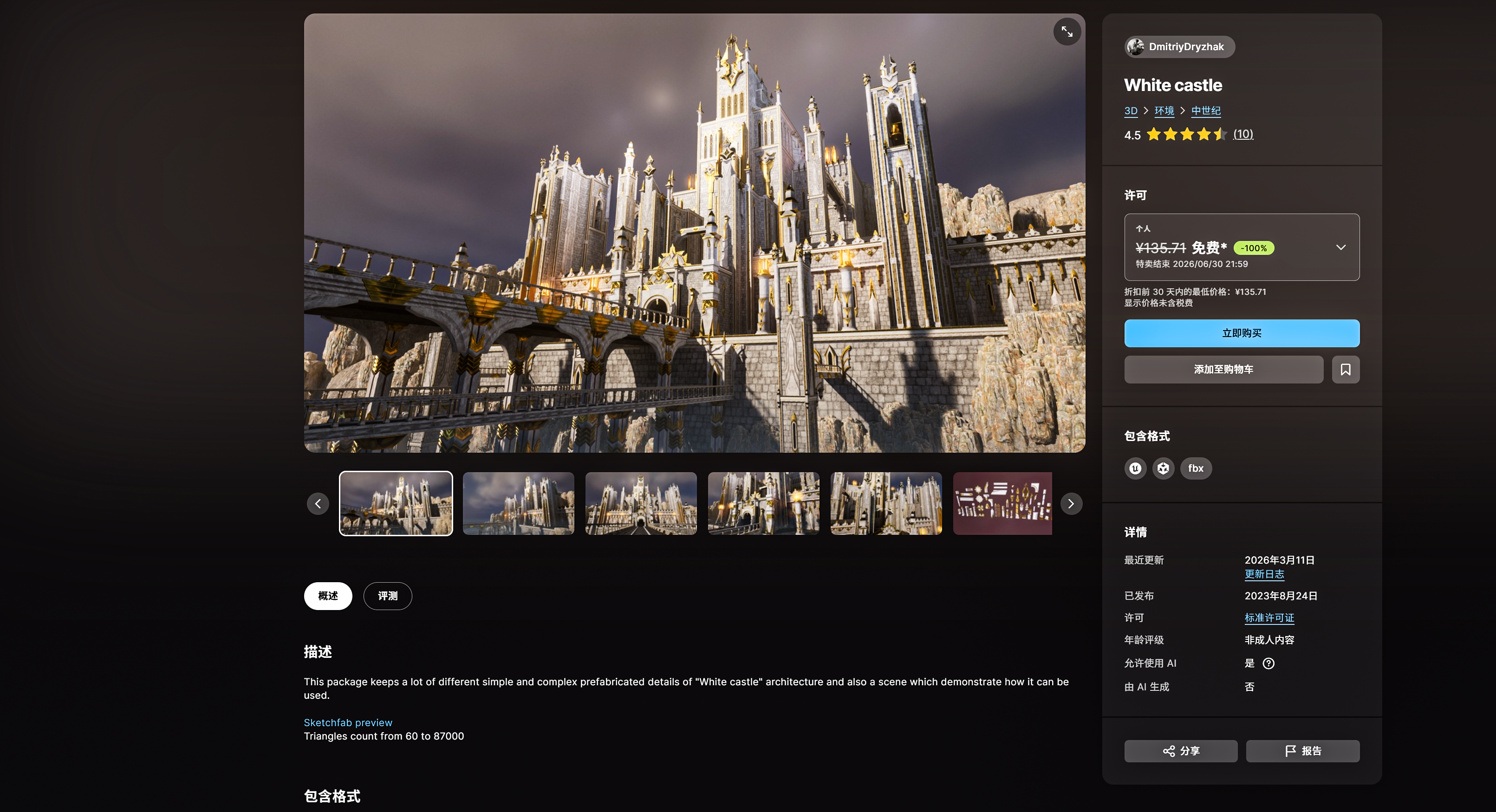Select the fourth close-up tower thumbnail
1496x812 pixels.
coord(763,504)
